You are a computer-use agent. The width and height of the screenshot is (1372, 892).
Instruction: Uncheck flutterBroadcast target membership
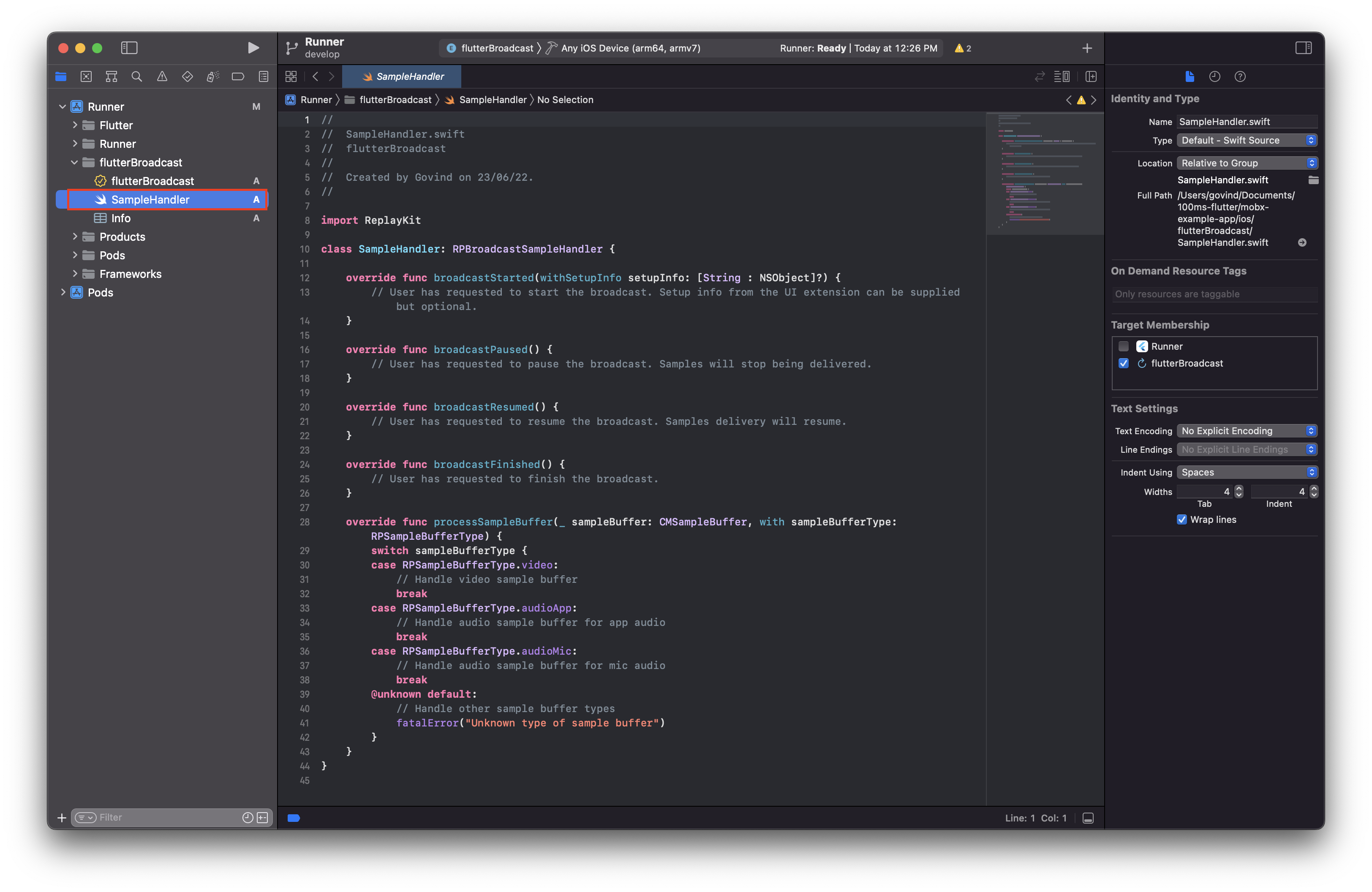tap(1123, 363)
